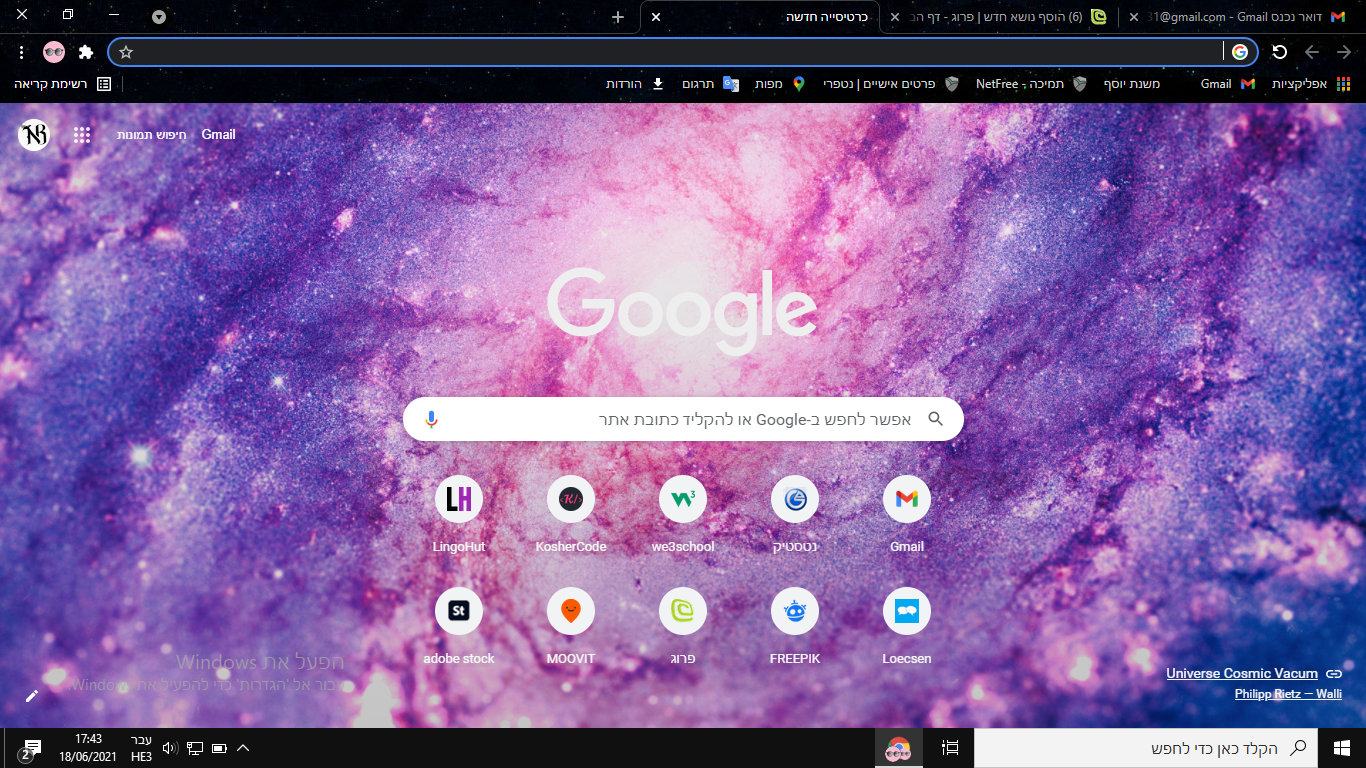Close the Gmail inbox tab
The width and height of the screenshot is (1366, 768).
(x=1134, y=17)
